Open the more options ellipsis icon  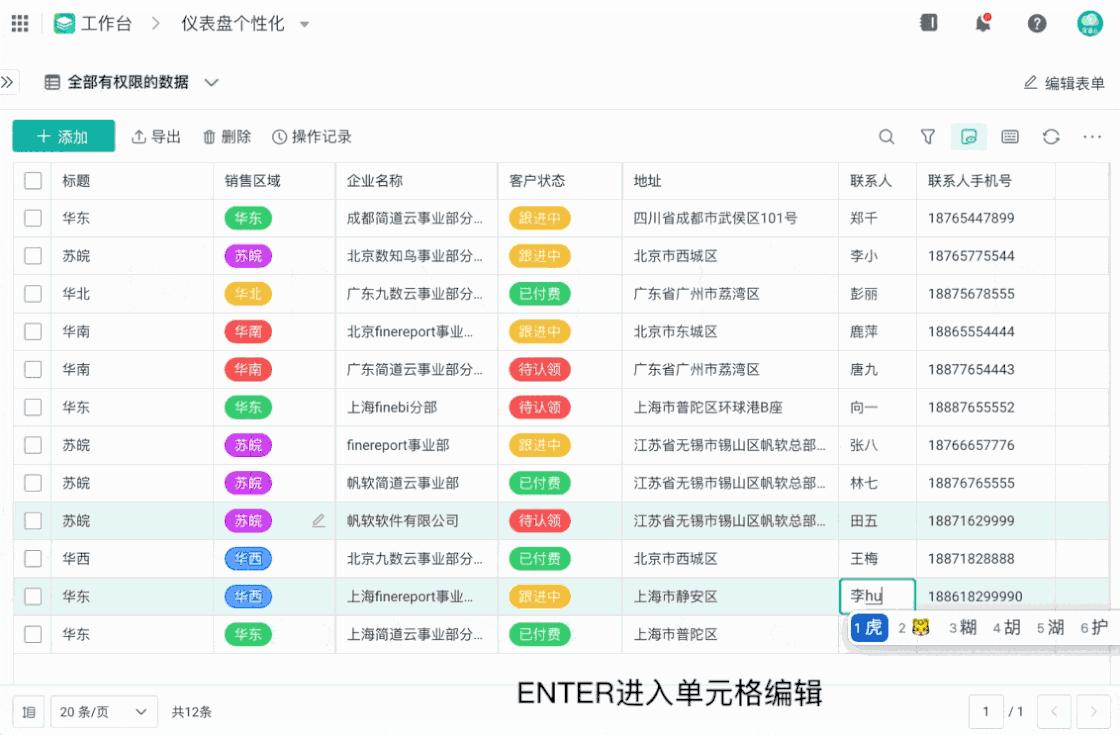(1091, 136)
